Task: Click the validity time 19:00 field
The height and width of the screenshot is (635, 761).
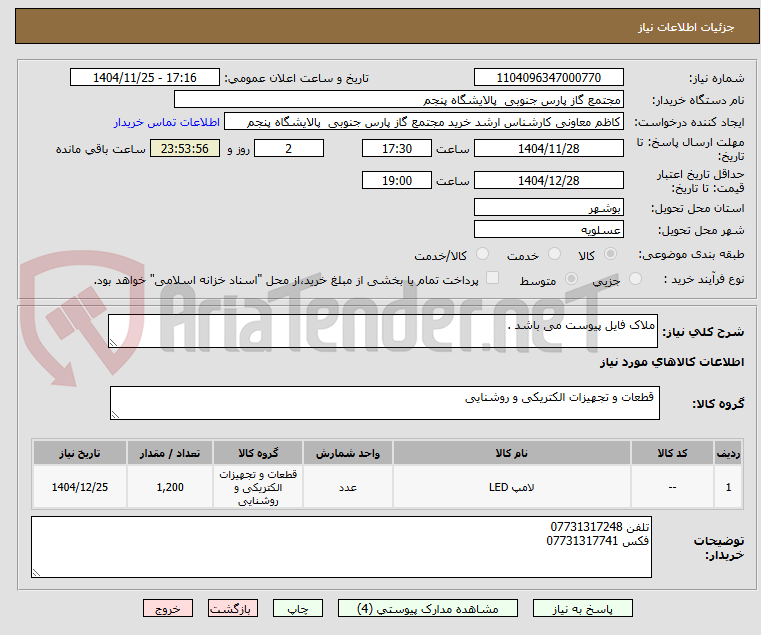Action: tap(397, 180)
